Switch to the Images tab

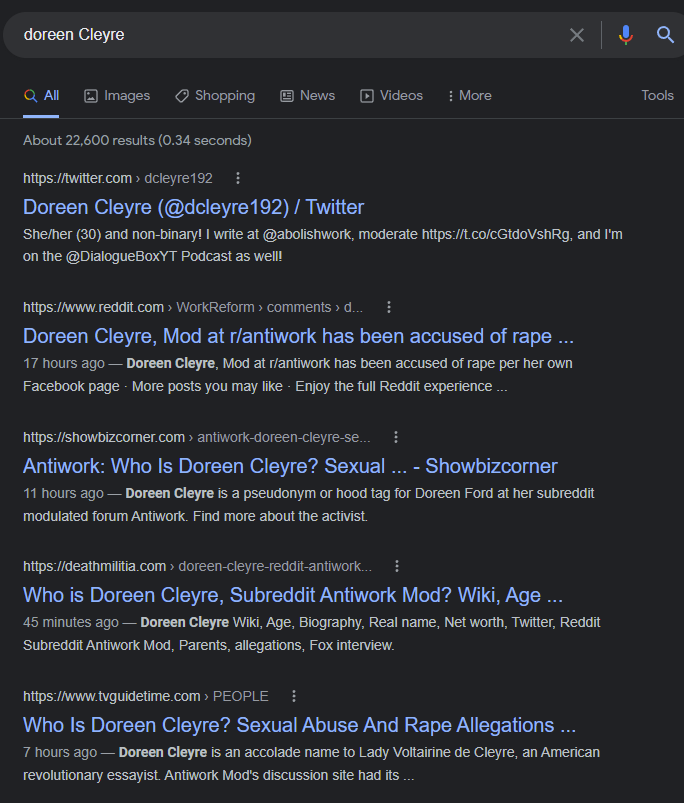117,96
